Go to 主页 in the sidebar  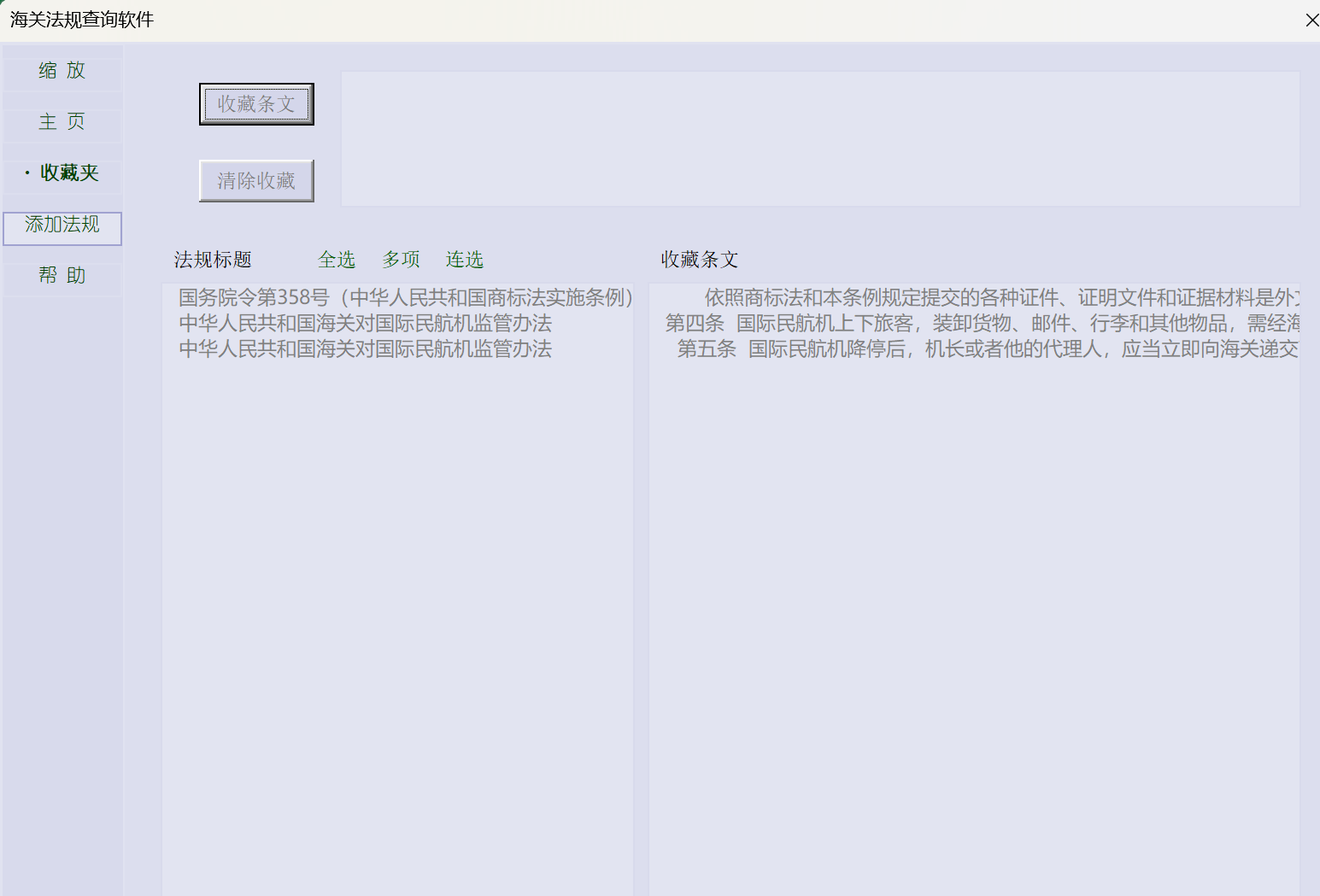click(x=62, y=122)
